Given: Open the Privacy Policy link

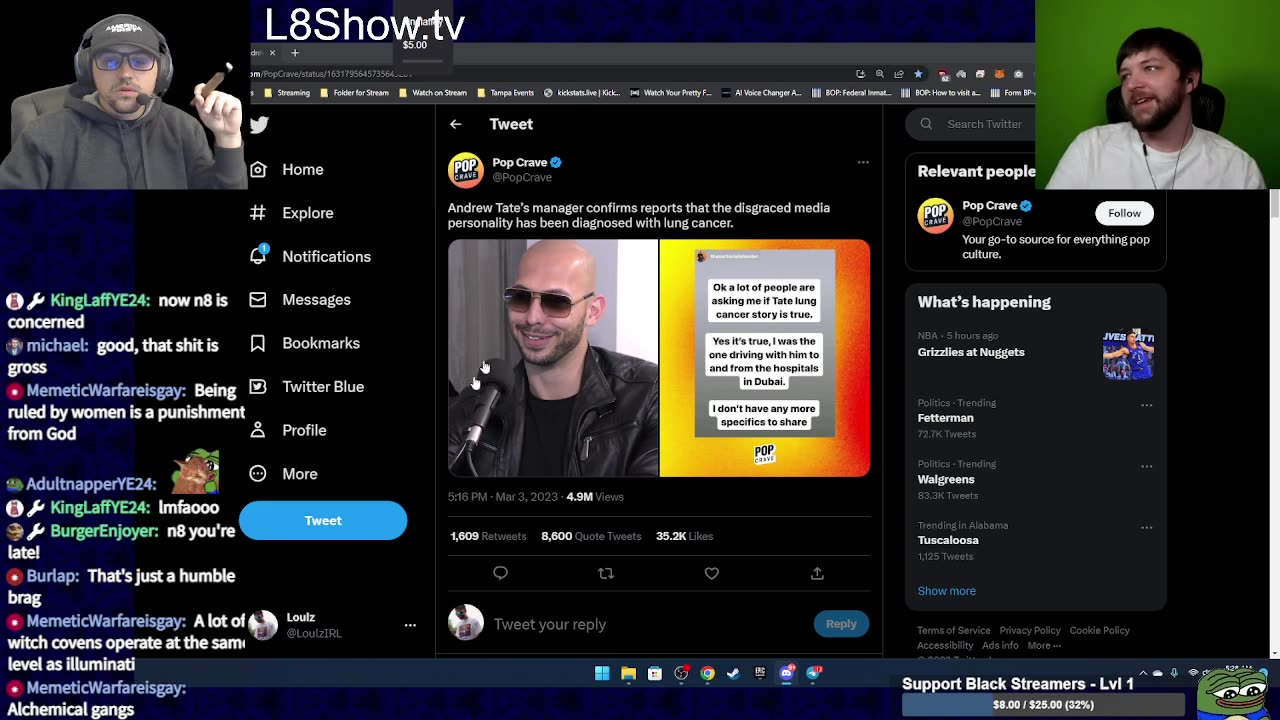Looking at the screenshot, I should tap(1029, 630).
